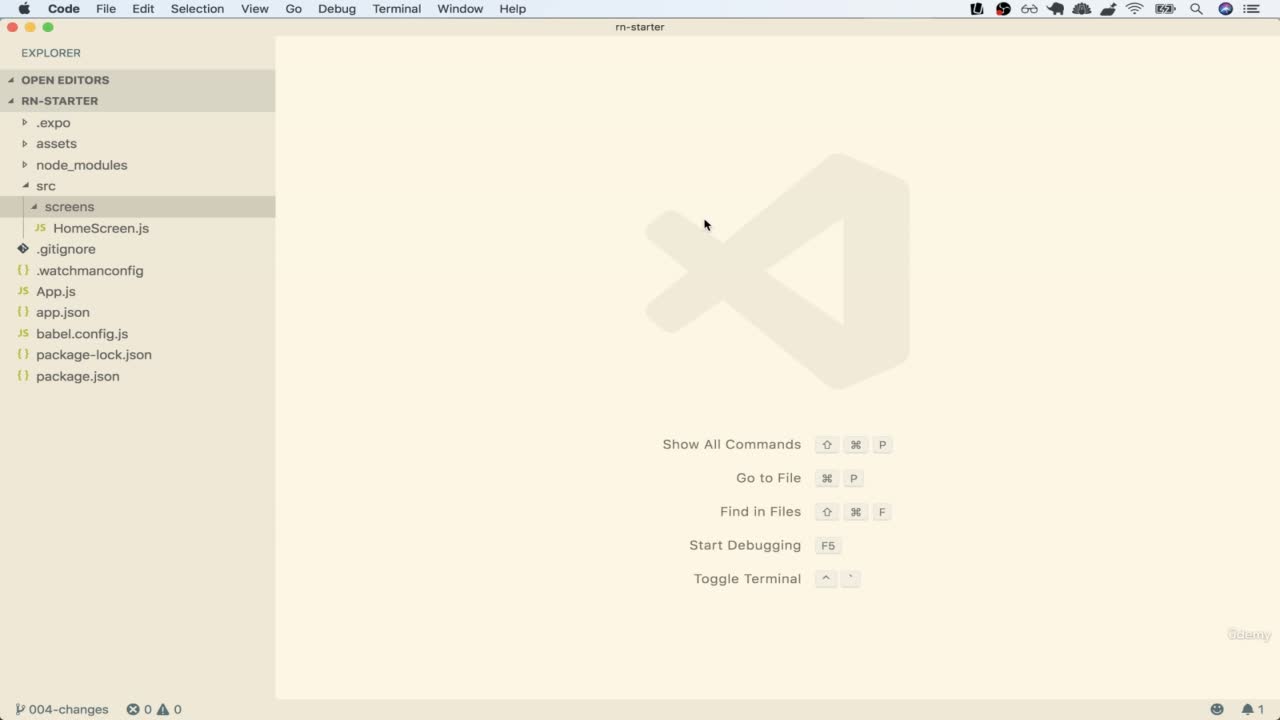Click braces icon beside package.json
The height and width of the screenshot is (720, 1280).
point(23,376)
